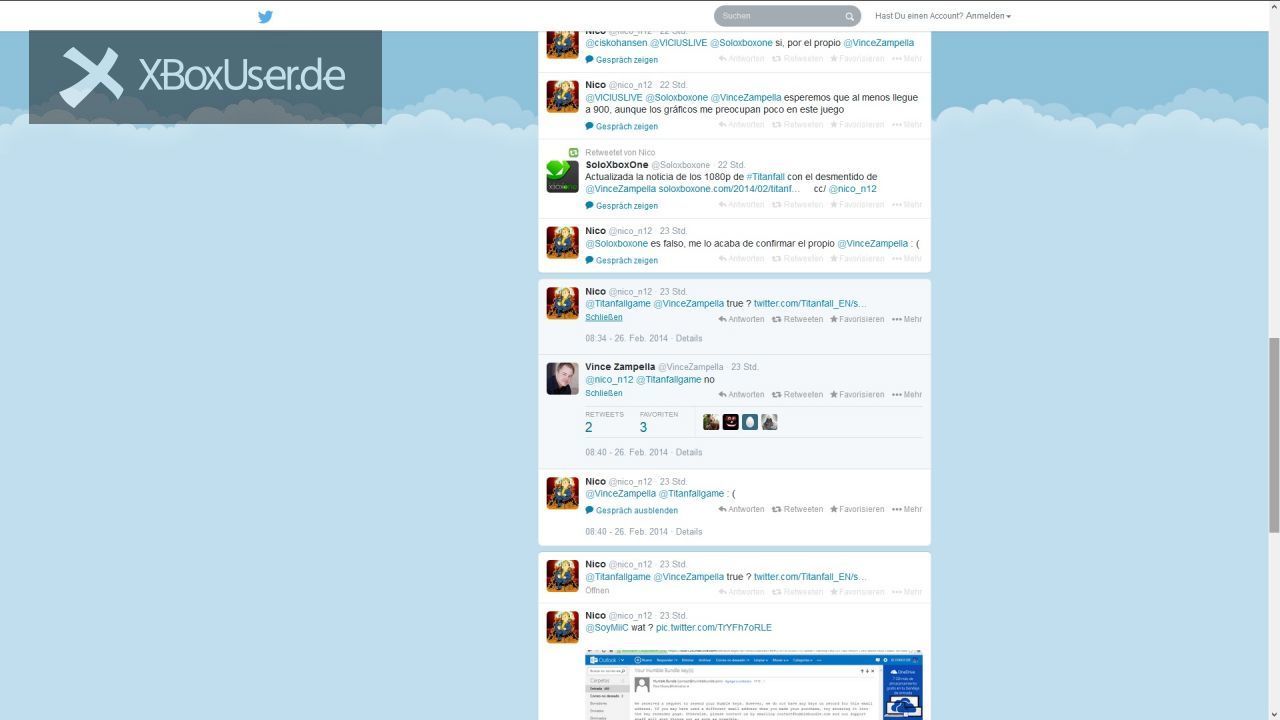Open SoloXboxOne's green avatar
The image size is (1280, 720).
click(562, 176)
